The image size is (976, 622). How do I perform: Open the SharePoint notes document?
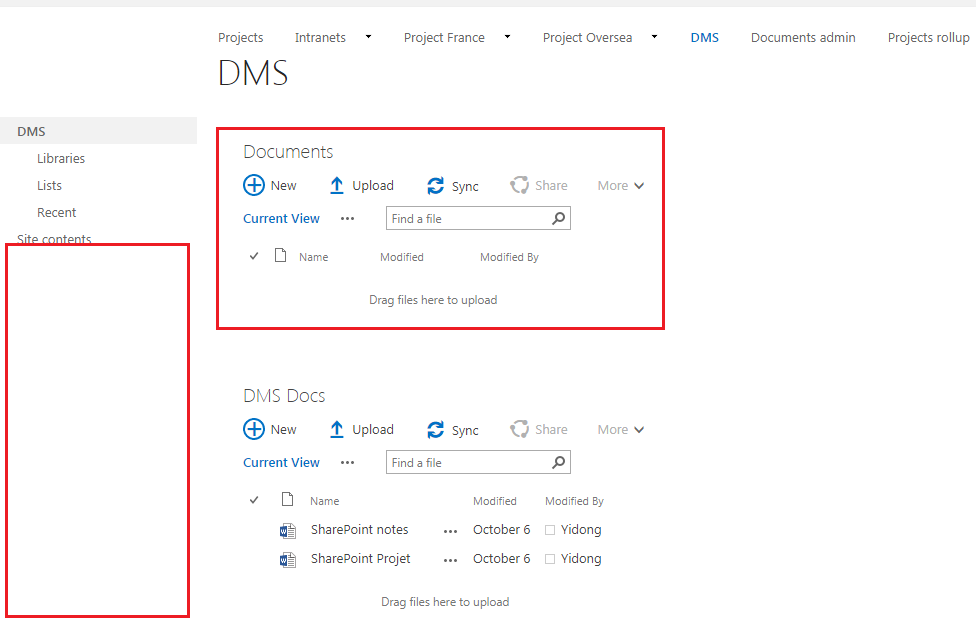pyautogui.click(x=360, y=529)
